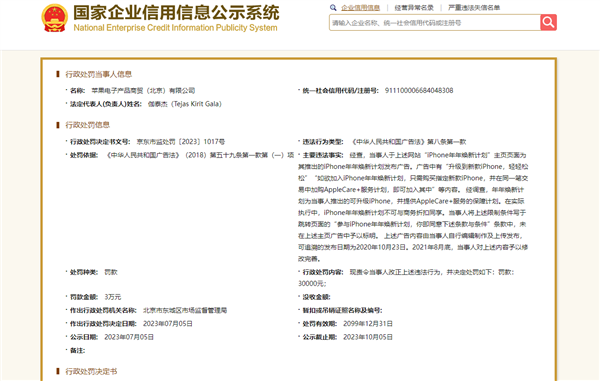
Task: Click the 作出行政处罚机关名称 label
Action: click(x=103, y=311)
